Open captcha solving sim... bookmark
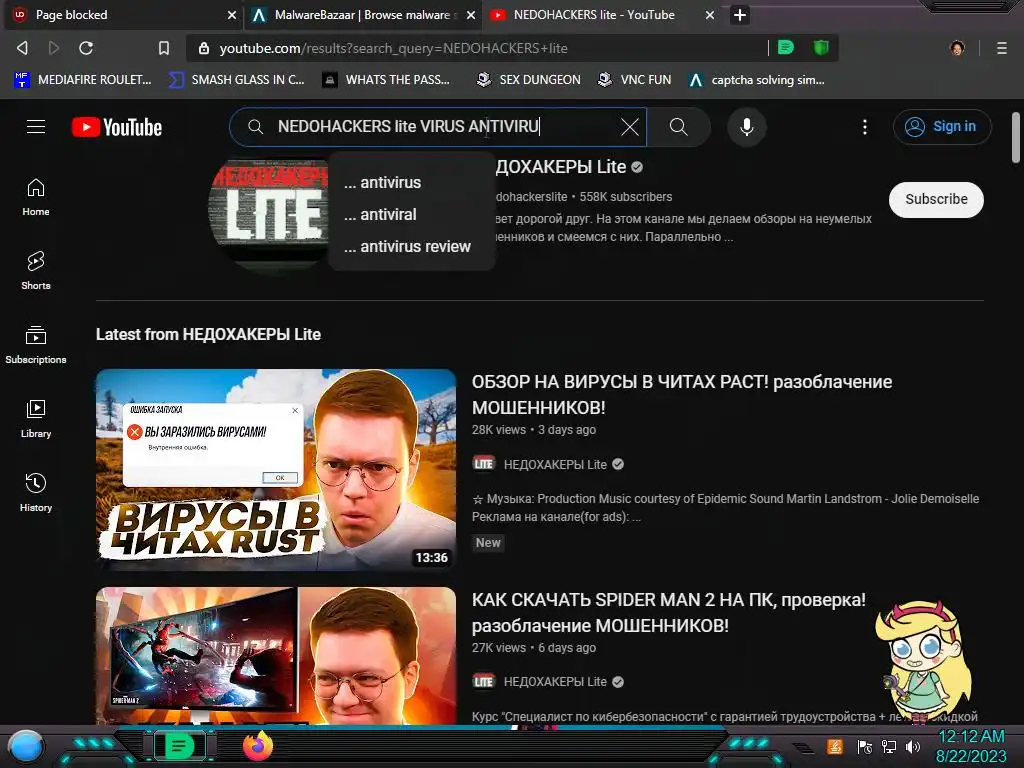 coord(757,80)
